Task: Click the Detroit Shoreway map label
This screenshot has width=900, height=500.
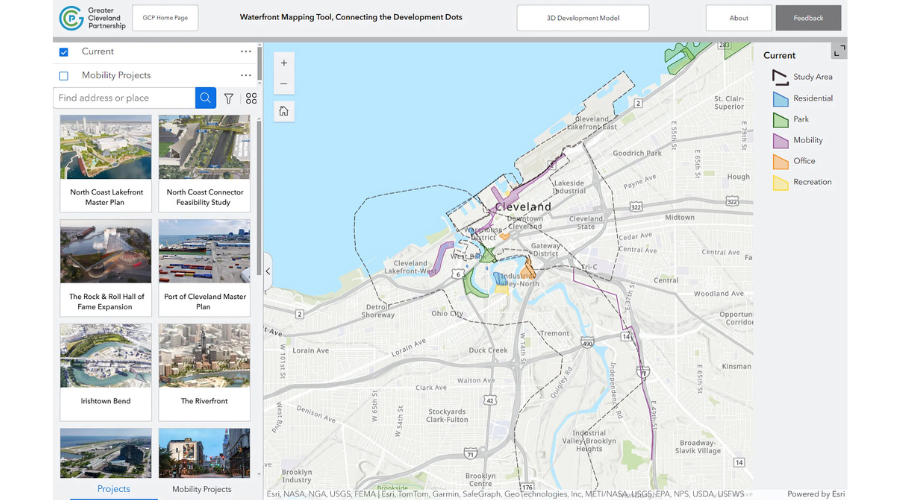Action: (x=378, y=311)
